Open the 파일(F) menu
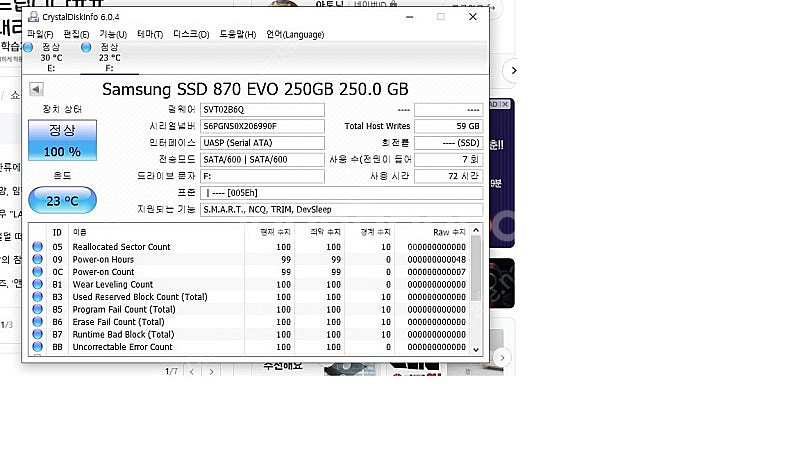This screenshot has height=450, width=800. [40, 34]
